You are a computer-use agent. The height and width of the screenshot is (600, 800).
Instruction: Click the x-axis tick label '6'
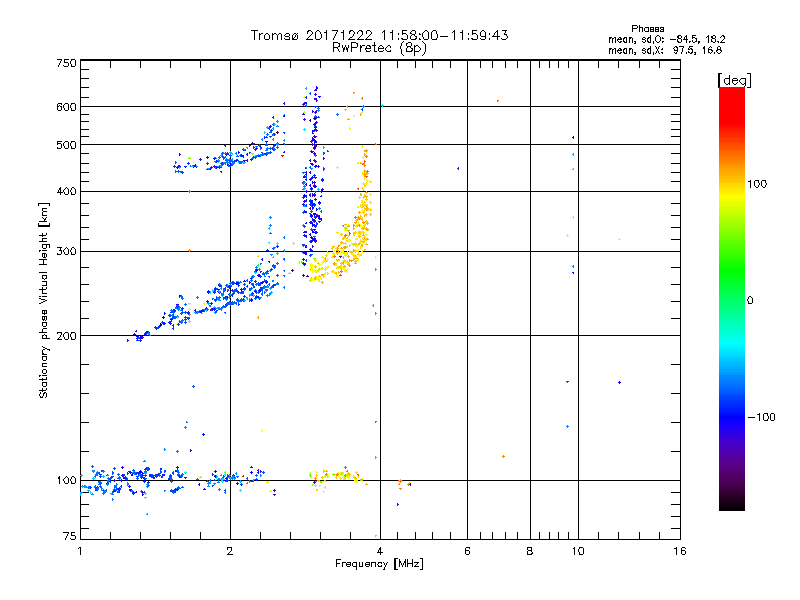(467, 551)
